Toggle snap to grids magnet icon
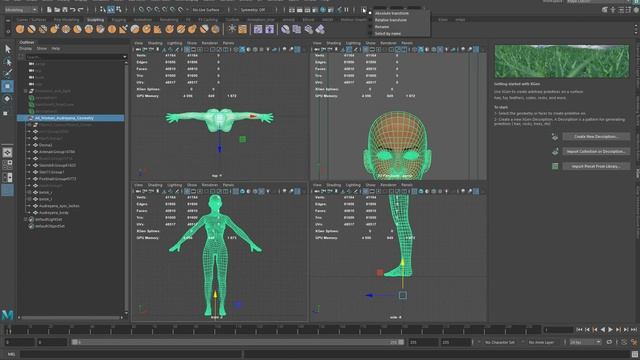Image resolution: width=640 pixels, height=360 pixels. [141, 9]
